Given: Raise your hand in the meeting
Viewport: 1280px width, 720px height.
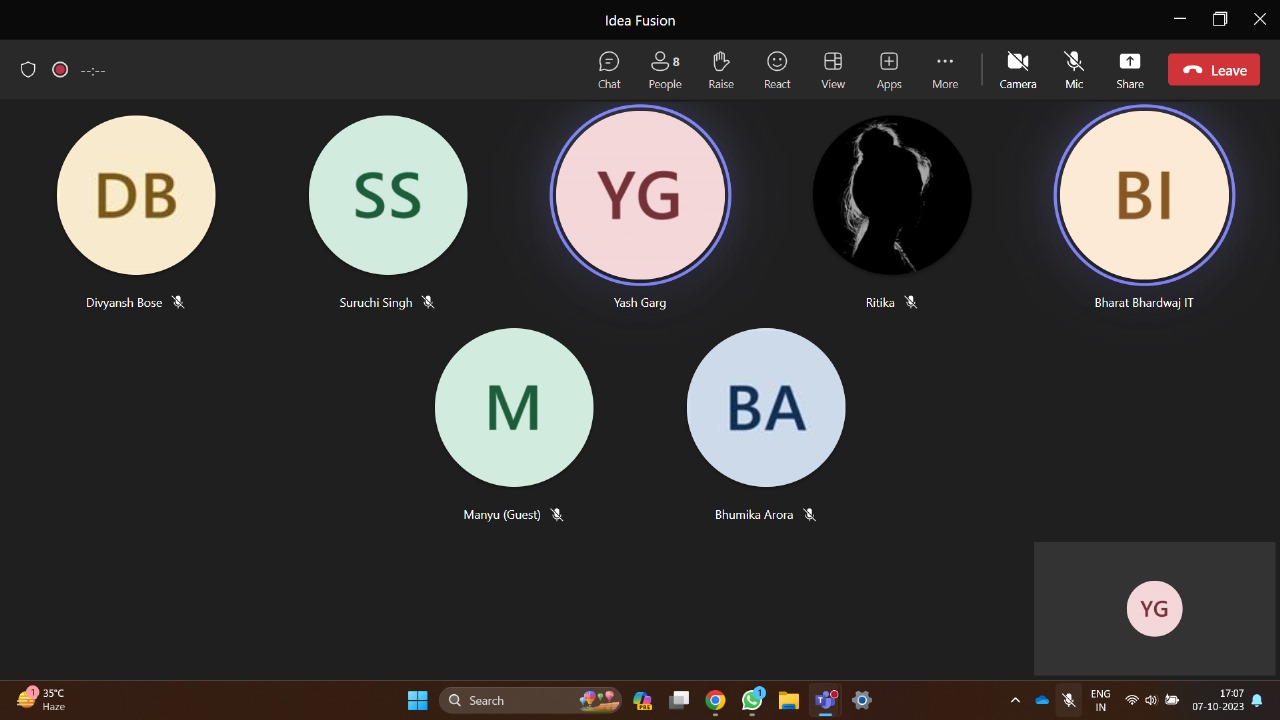Looking at the screenshot, I should [x=721, y=70].
